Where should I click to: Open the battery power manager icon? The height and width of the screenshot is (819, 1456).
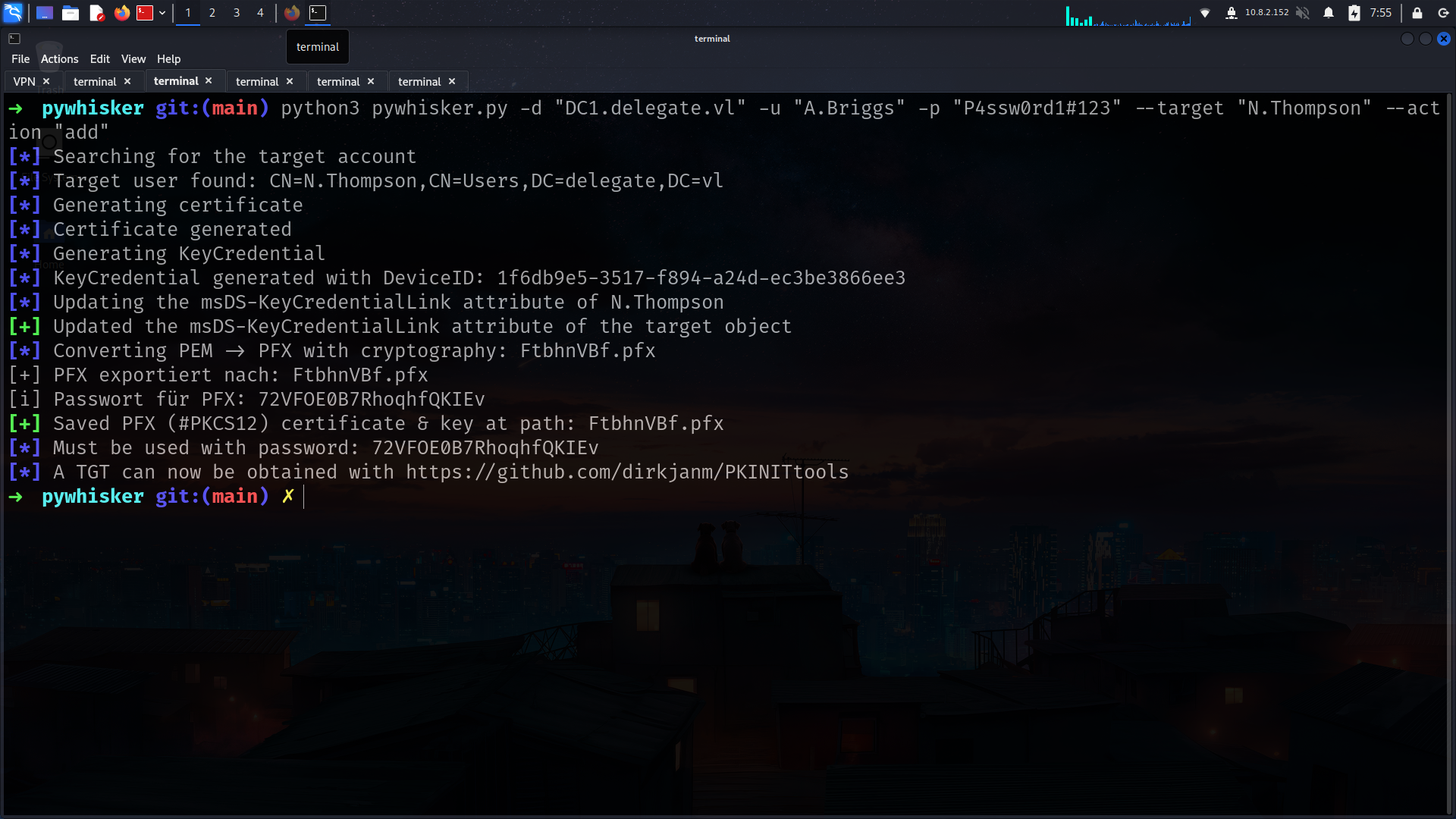[x=1354, y=13]
